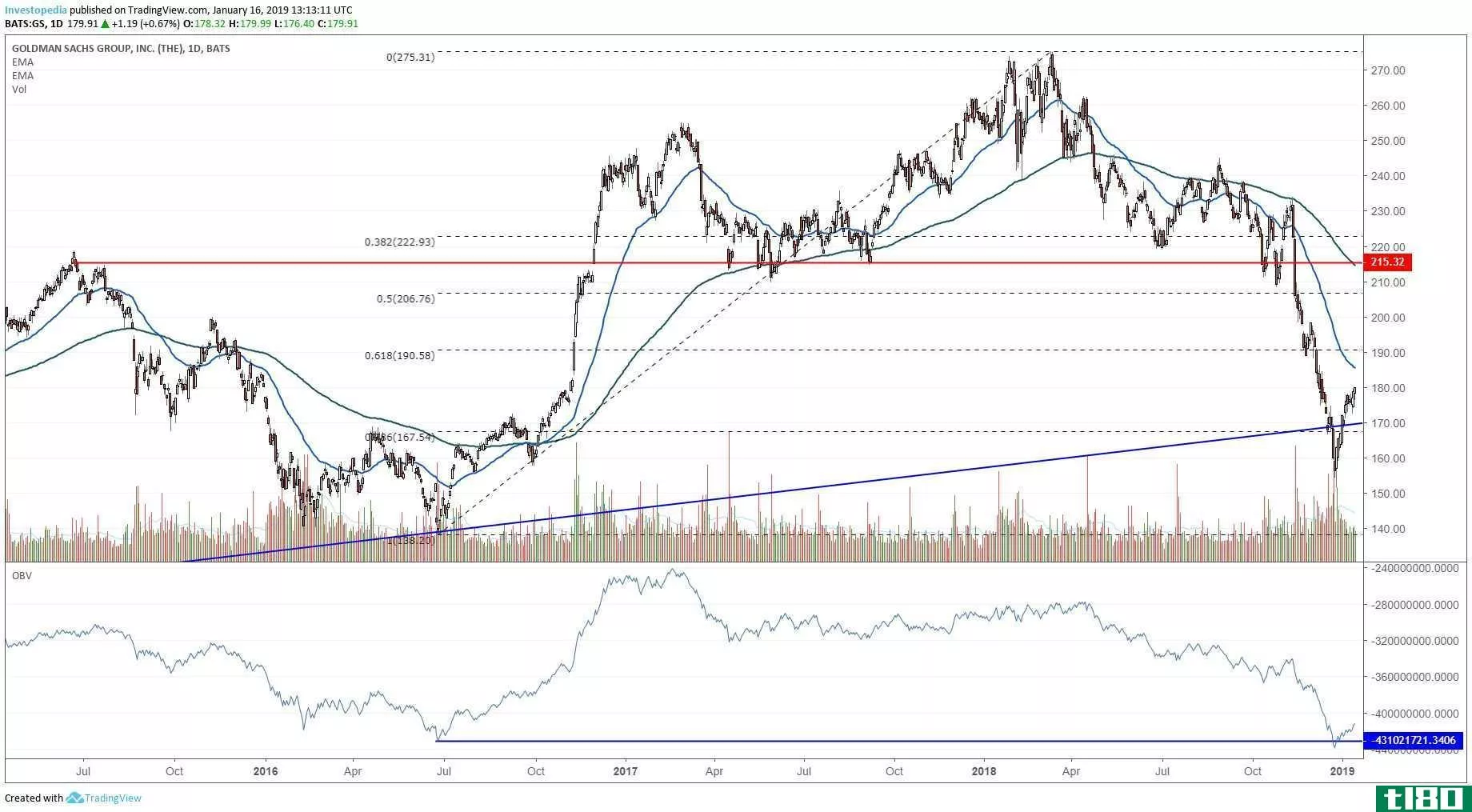This screenshot has width=1472, height=812.
Task: Click the 2016 label on time axis
Action: (265, 771)
